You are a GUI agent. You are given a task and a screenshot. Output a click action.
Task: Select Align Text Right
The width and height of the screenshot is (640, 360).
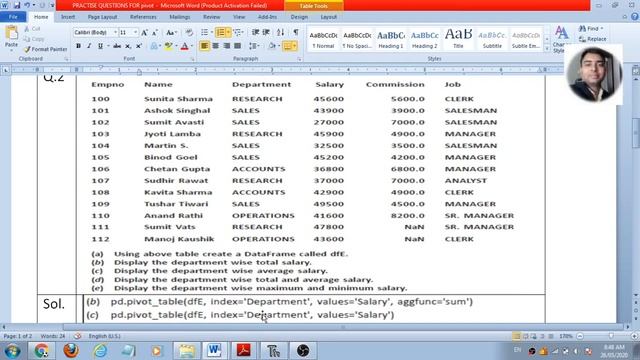click(x=227, y=46)
